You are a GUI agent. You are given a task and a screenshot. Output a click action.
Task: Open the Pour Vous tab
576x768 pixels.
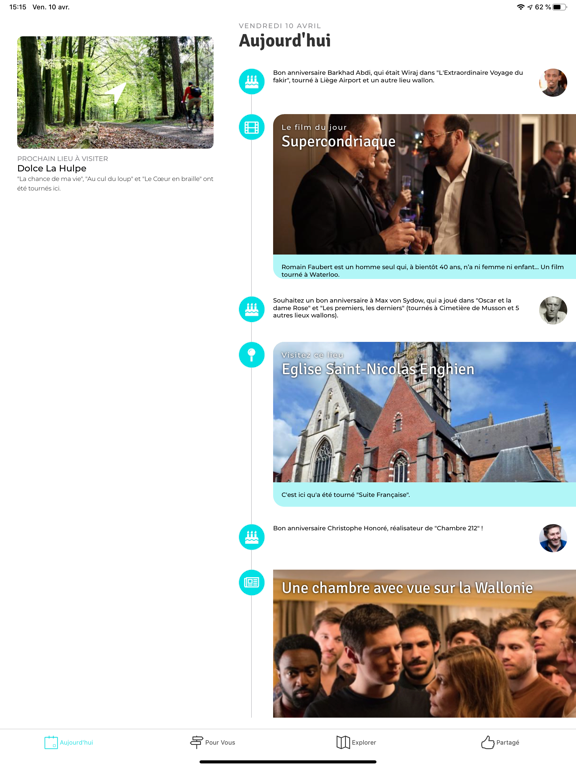click(x=213, y=743)
